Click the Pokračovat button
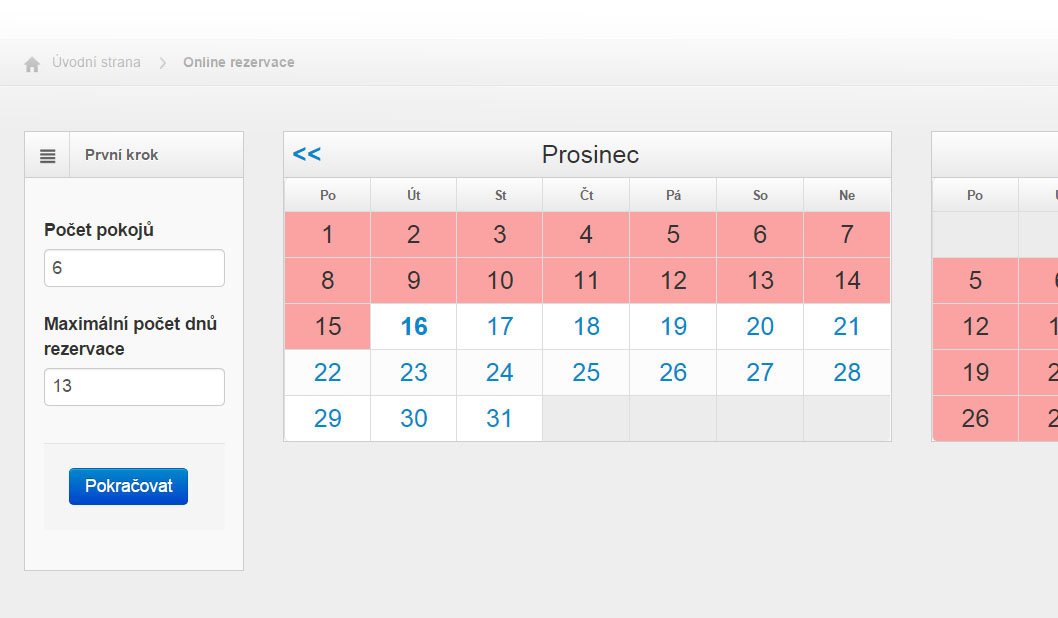This screenshot has width=1058, height=618. (128, 486)
